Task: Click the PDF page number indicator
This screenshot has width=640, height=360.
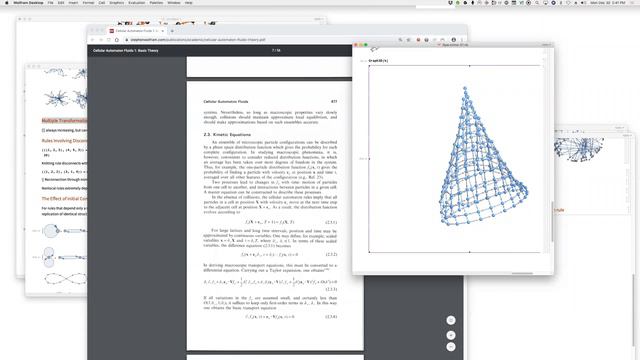Action: click(276, 51)
